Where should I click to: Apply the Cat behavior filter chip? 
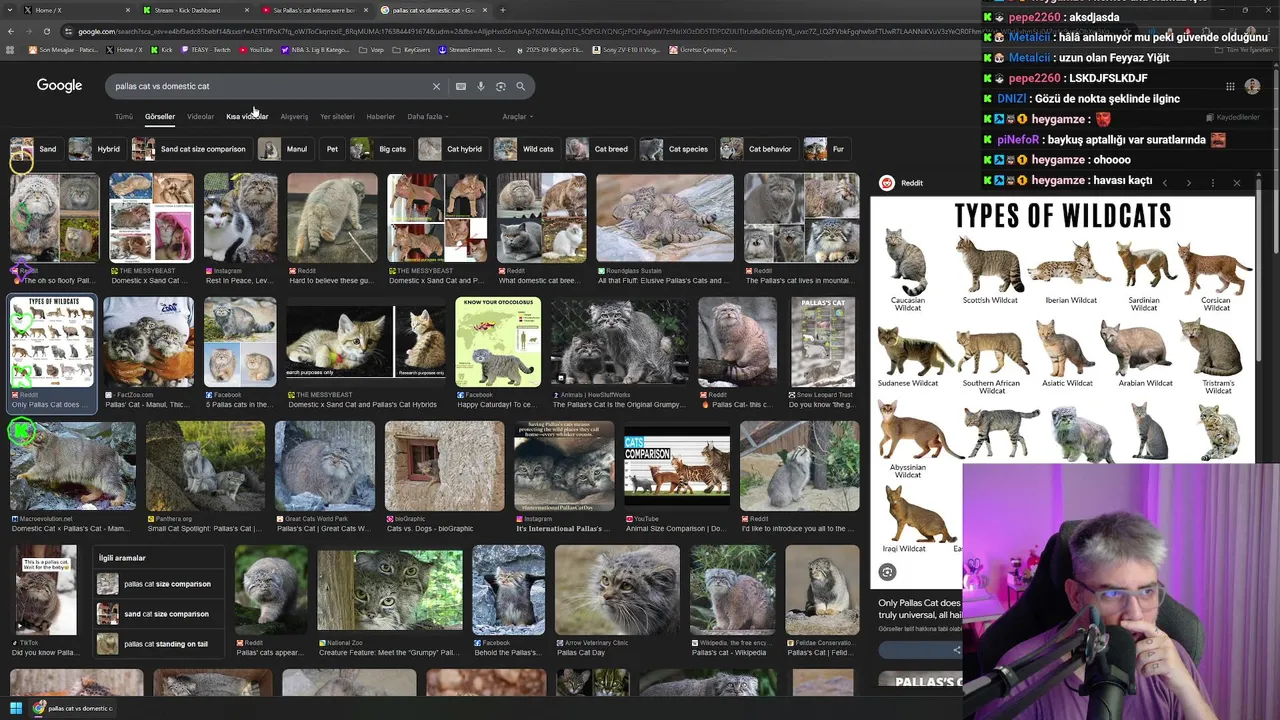[757, 149]
